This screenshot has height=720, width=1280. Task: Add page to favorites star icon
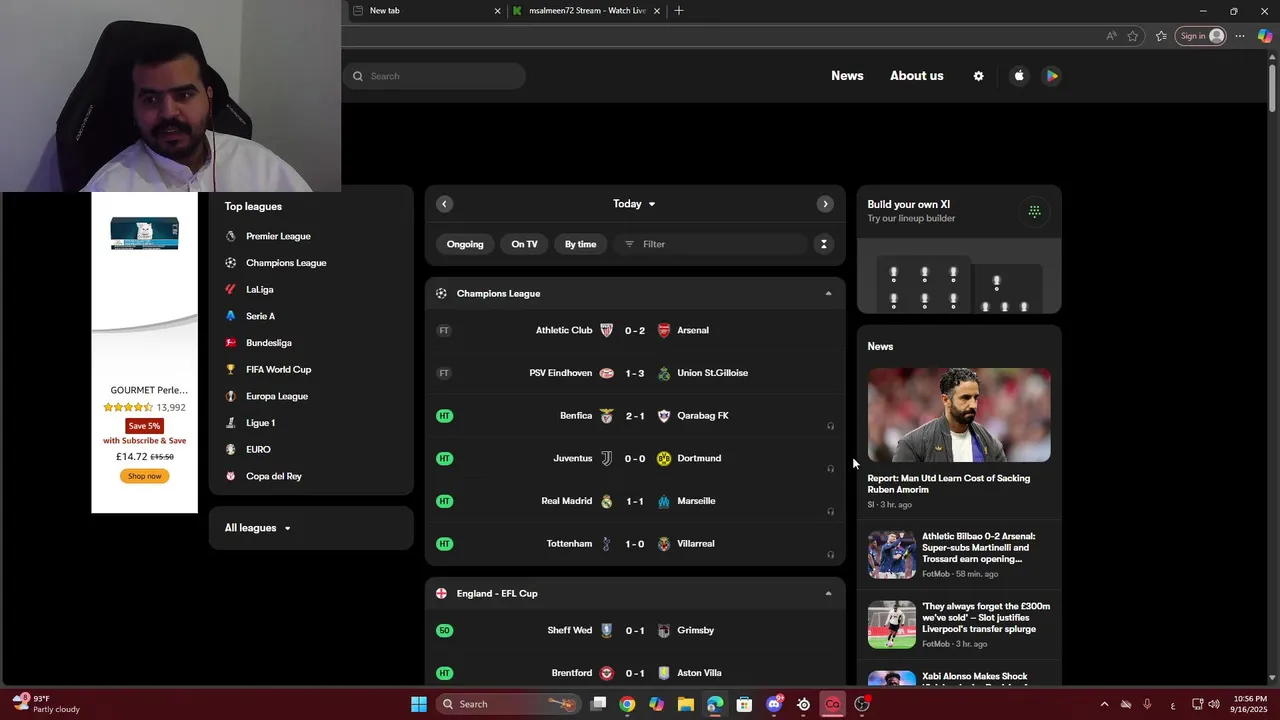tap(1133, 36)
